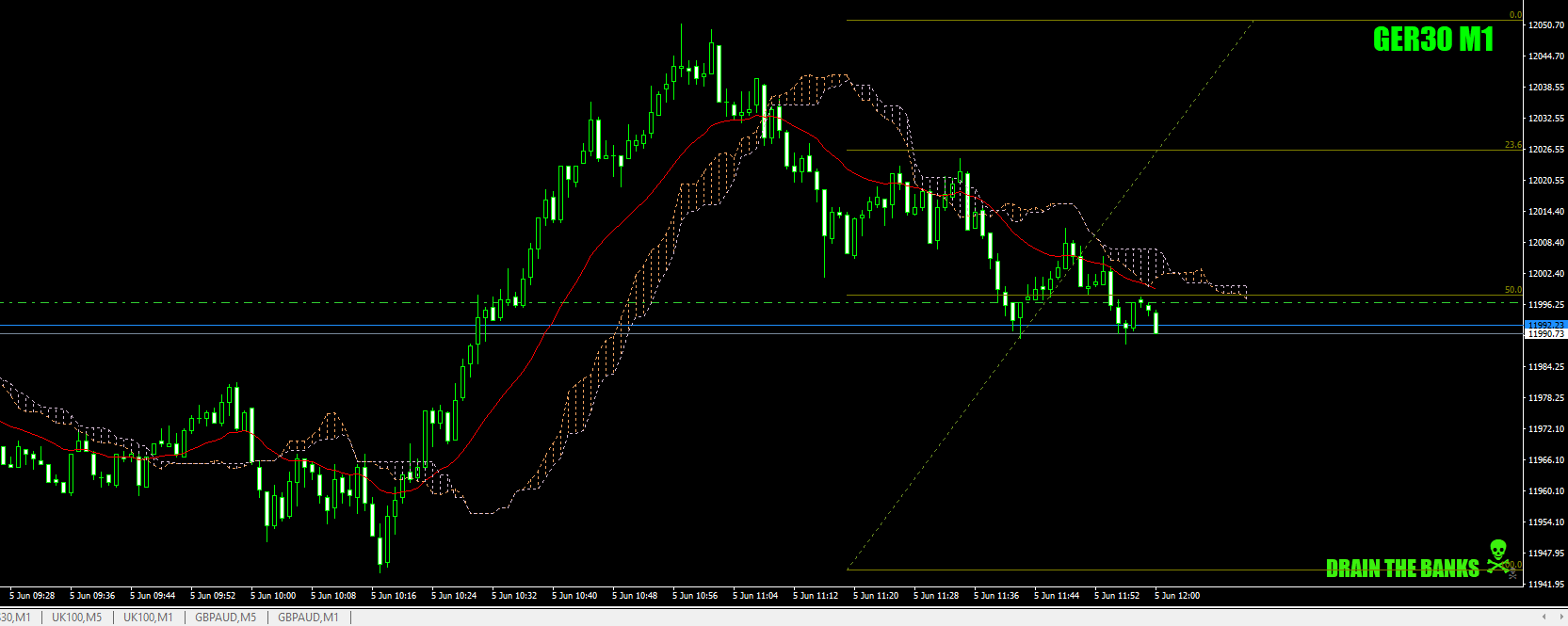This screenshot has height=626, width=1568.
Task: Click the 5 Jun 09:52 time label
Action: point(213,596)
